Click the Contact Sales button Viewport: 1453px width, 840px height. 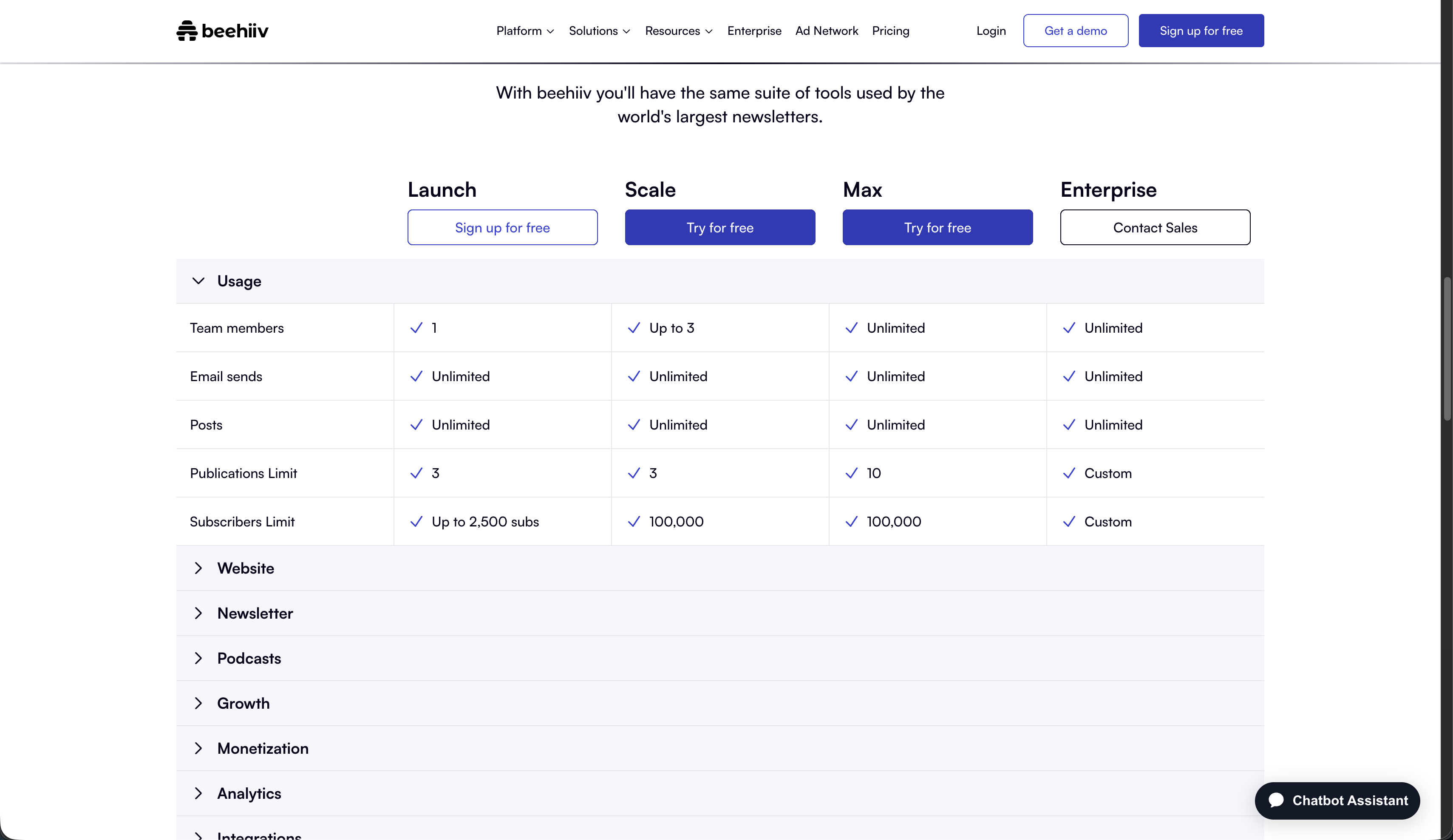point(1155,227)
